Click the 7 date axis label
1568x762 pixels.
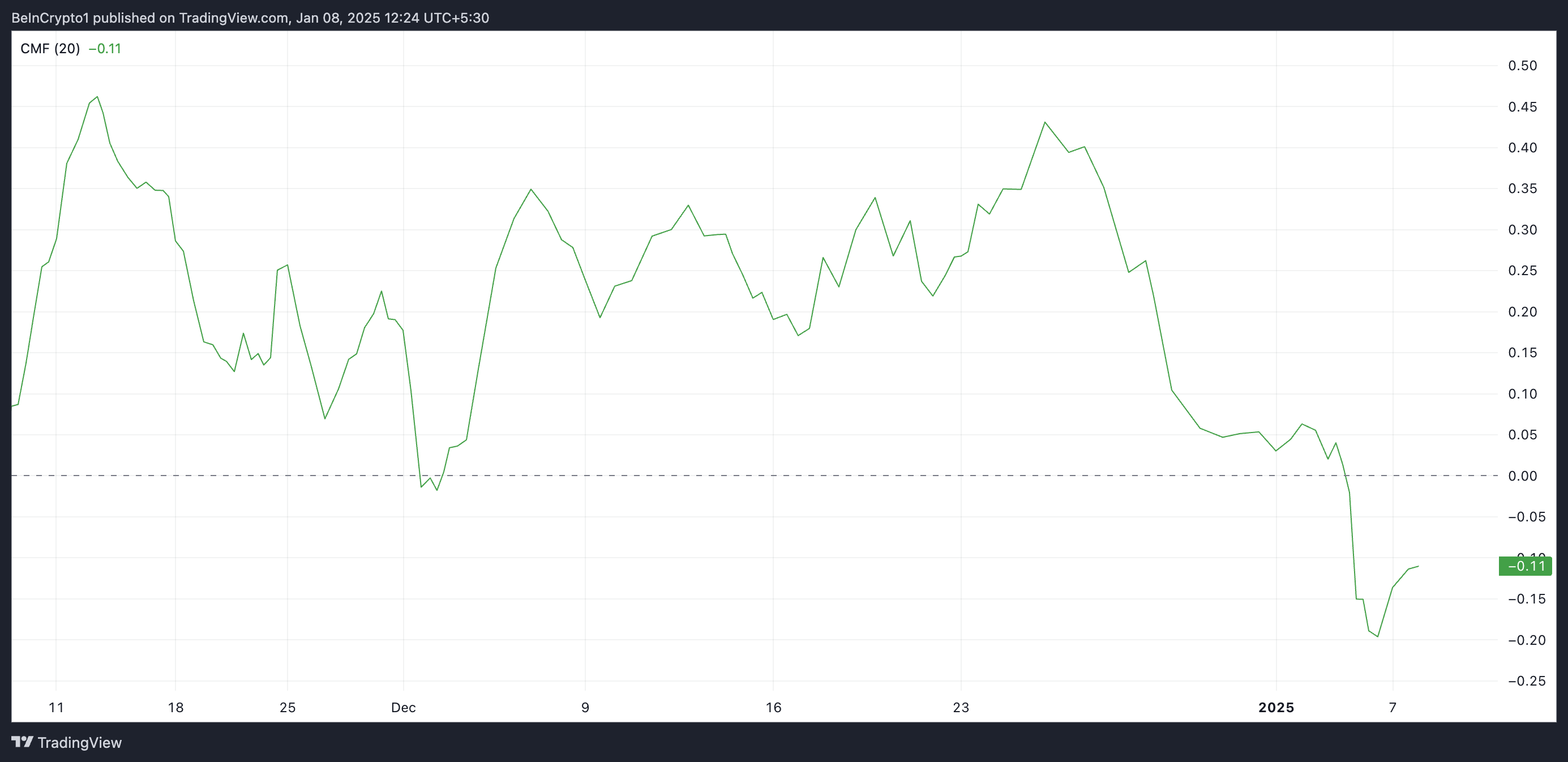(x=1392, y=707)
